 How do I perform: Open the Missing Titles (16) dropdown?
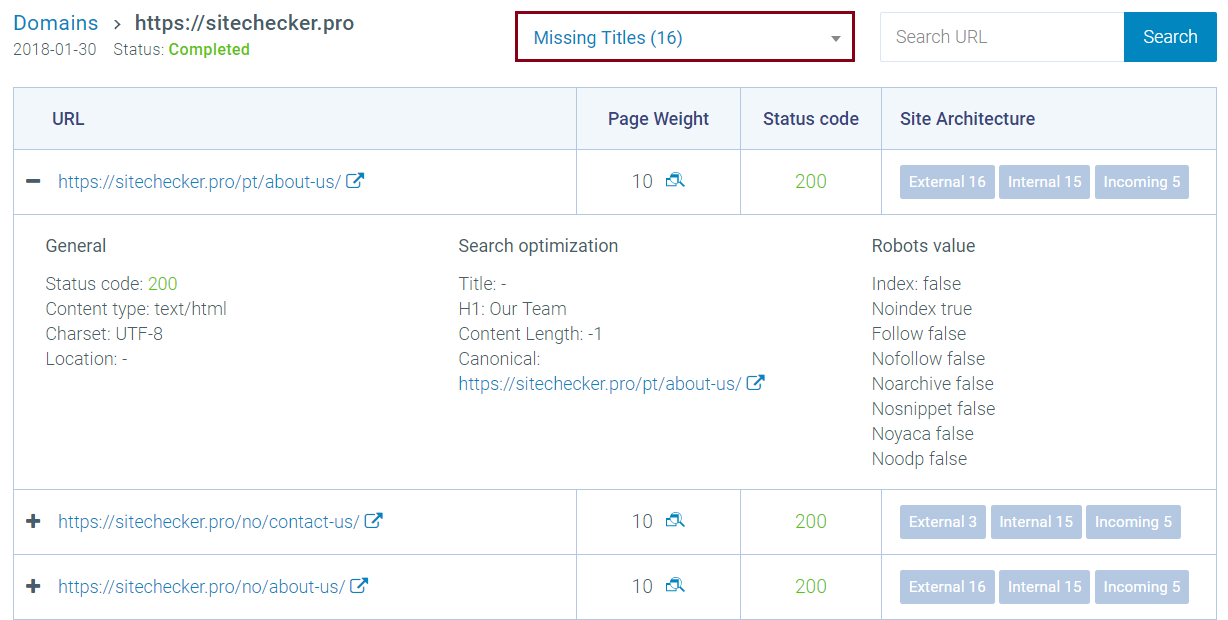[685, 37]
